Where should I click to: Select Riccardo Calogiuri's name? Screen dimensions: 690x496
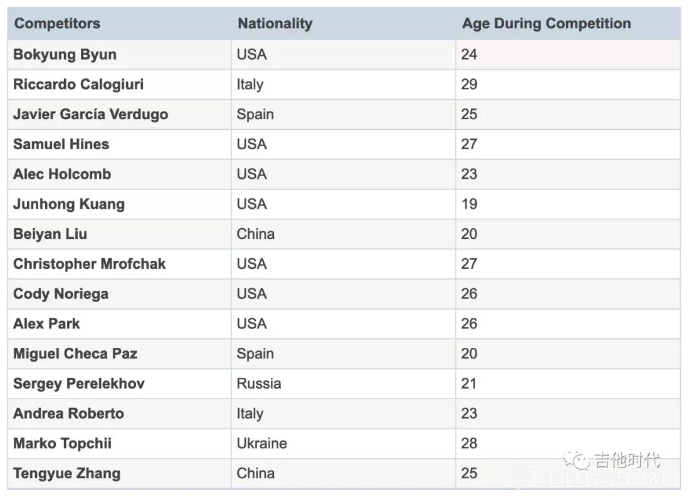tap(78, 85)
